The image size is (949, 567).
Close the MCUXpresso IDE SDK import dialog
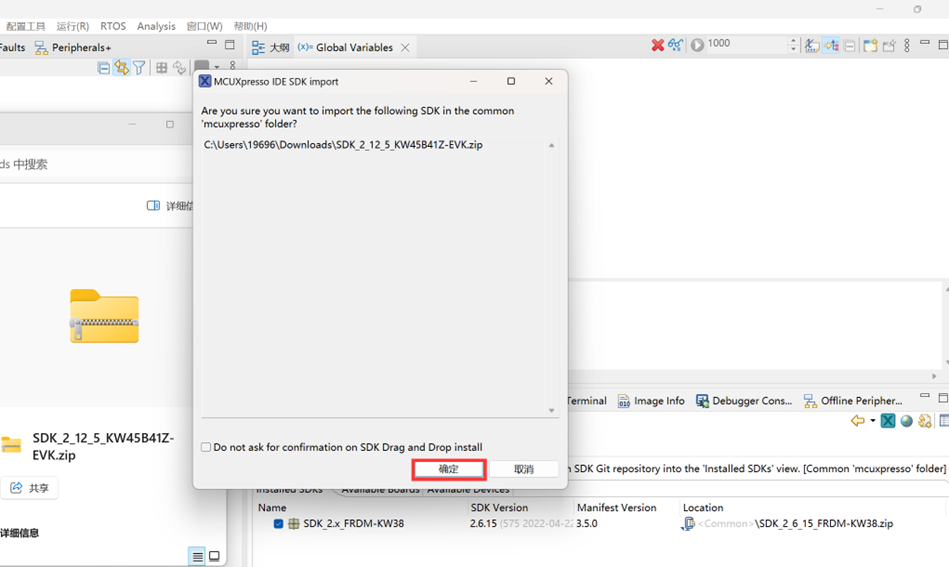pyautogui.click(x=548, y=81)
